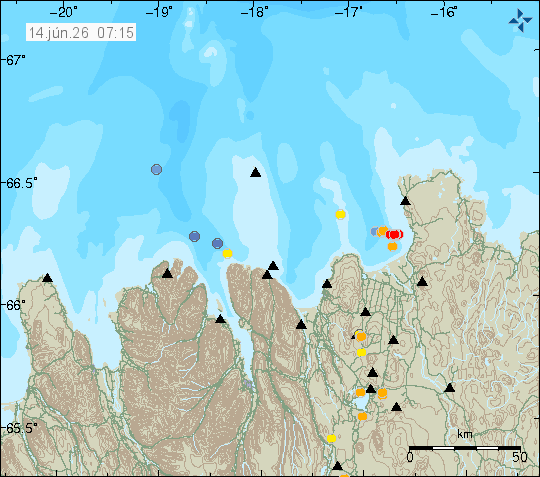Click the orange marker left of lake
This screenshot has width=540, height=477.
[360, 392]
